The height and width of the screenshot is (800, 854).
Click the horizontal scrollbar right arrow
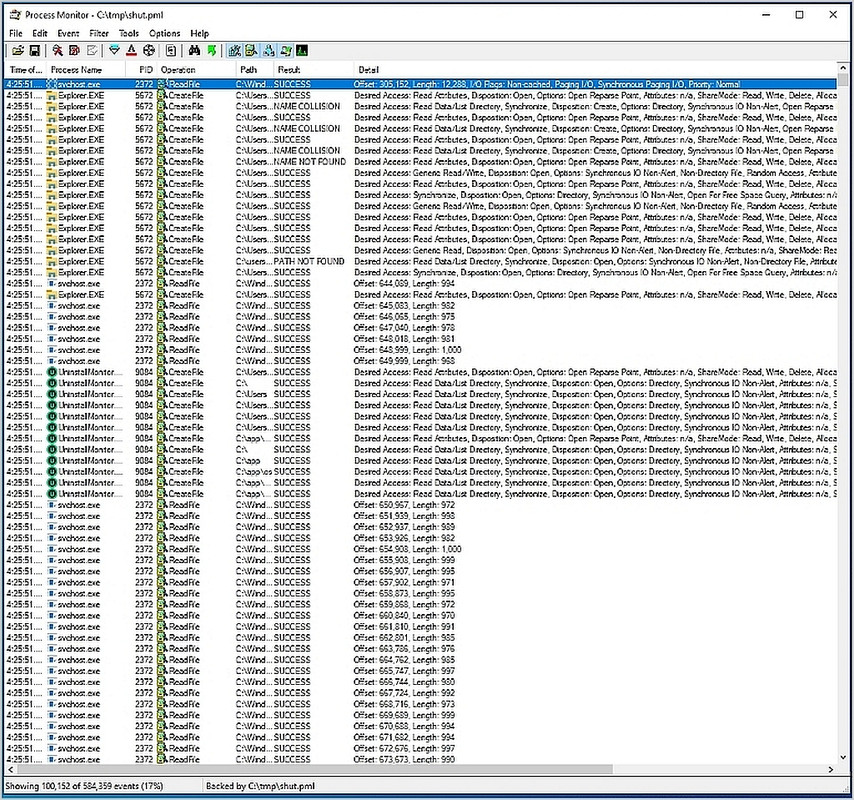tap(831, 770)
